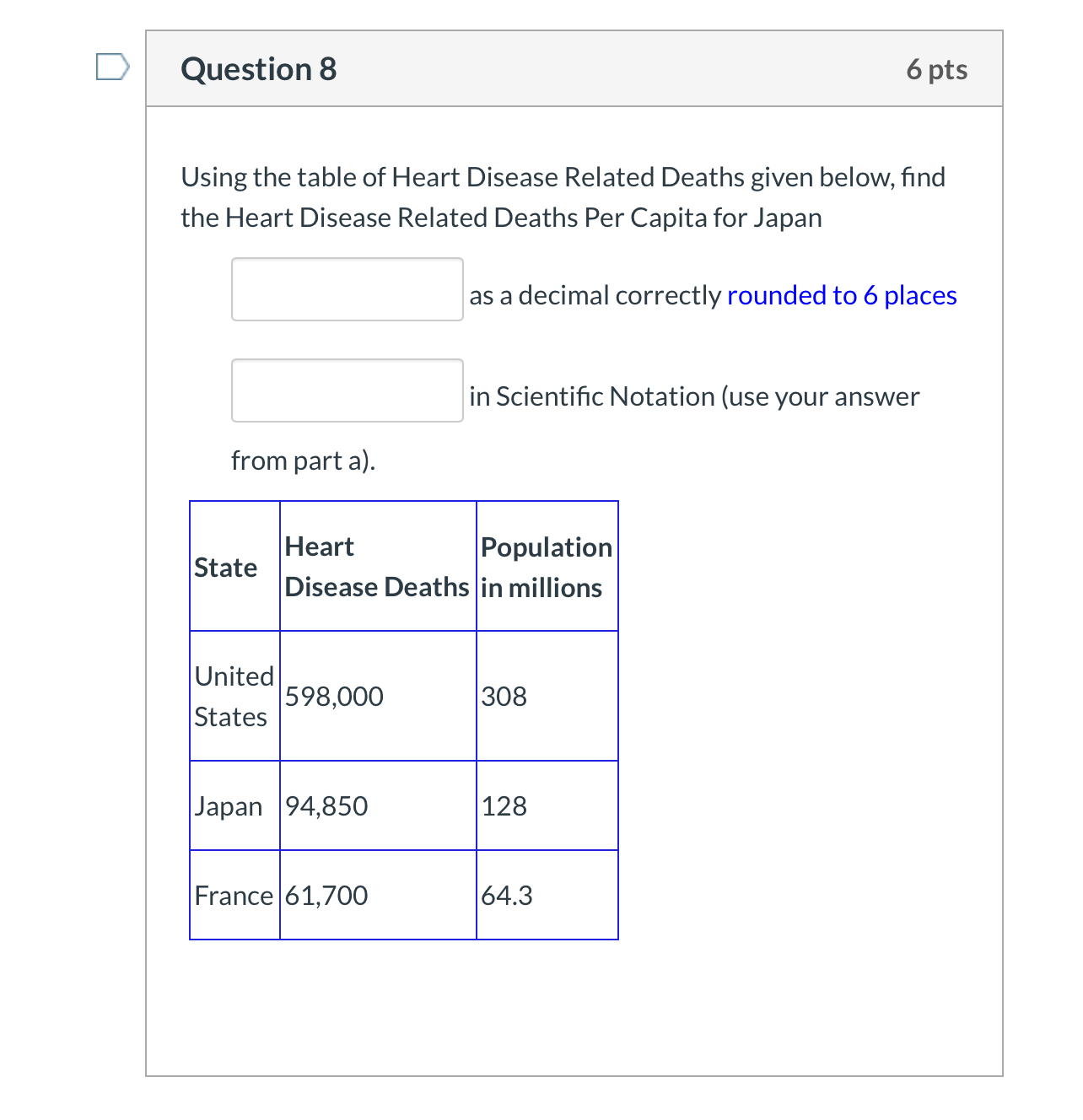The width and height of the screenshot is (1083, 1120).
Task: Click Japan's 128 population value
Action: (504, 806)
